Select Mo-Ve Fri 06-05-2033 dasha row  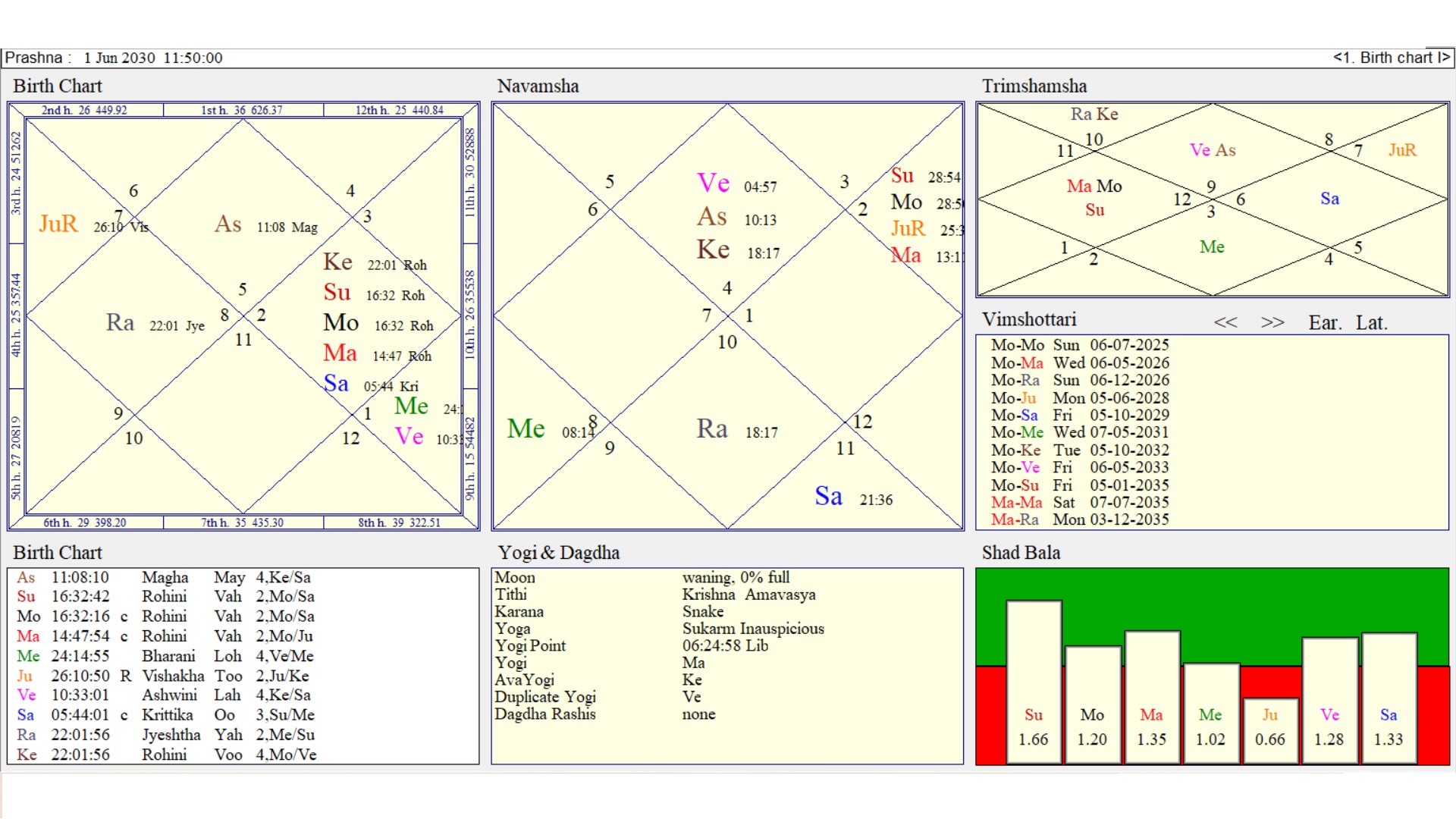[x=1080, y=467]
